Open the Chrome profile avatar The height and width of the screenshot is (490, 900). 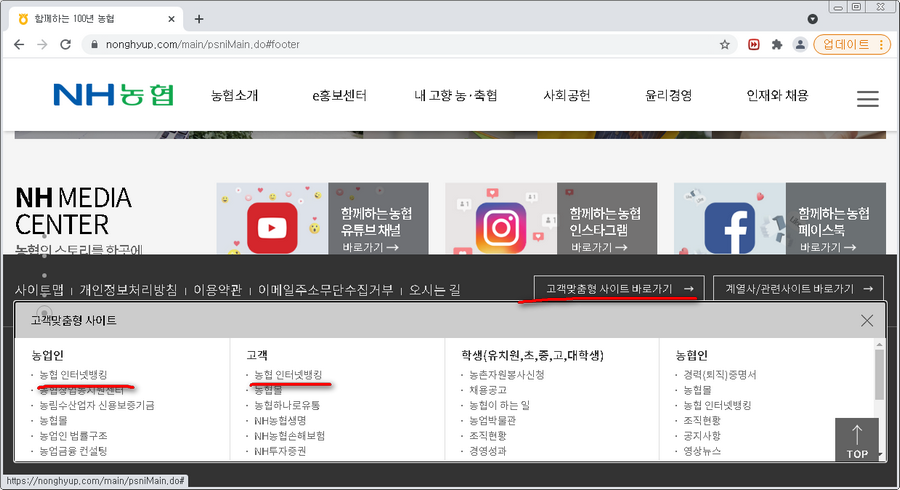coord(800,45)
